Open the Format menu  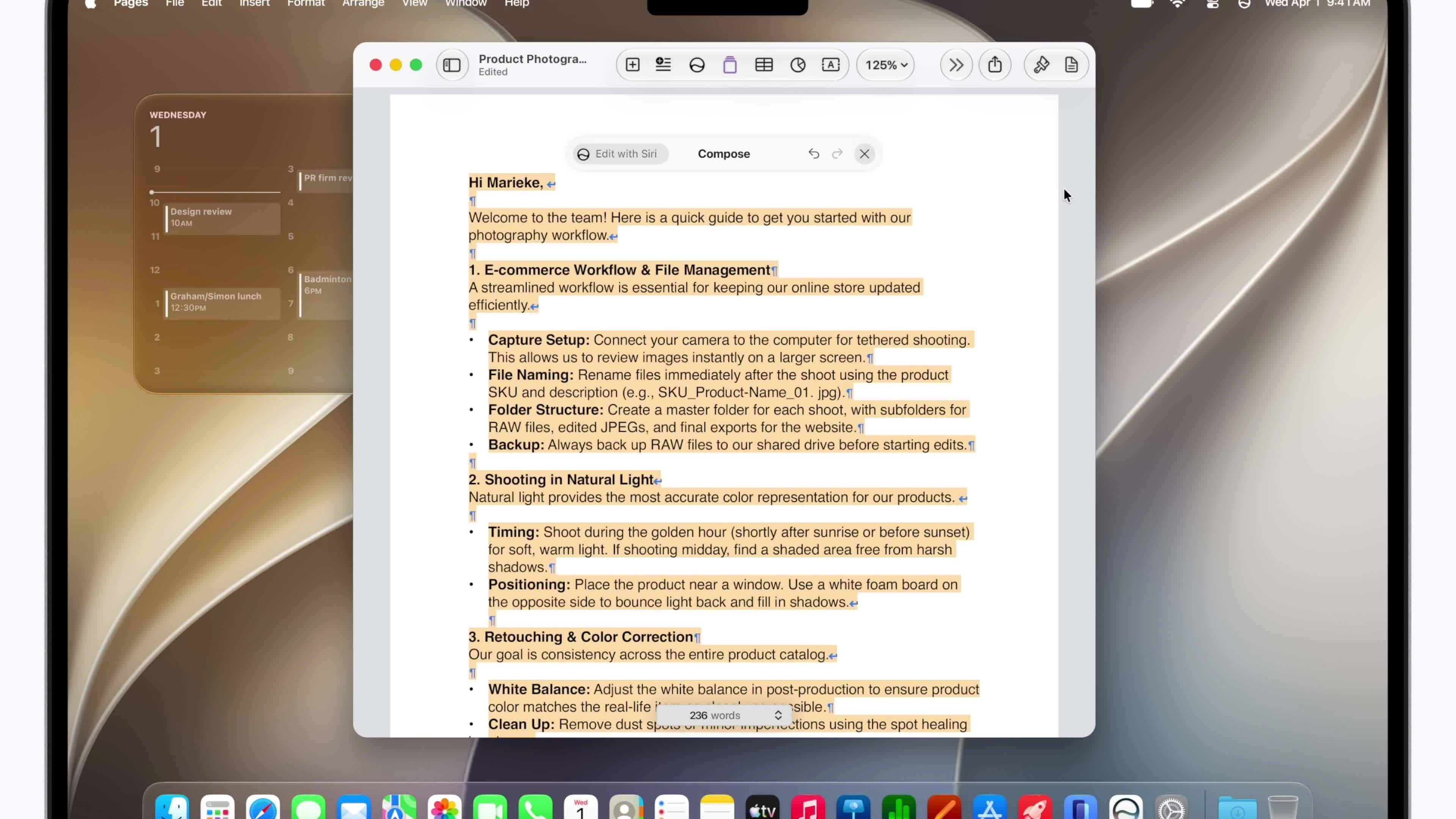click(x=306, y=3)
